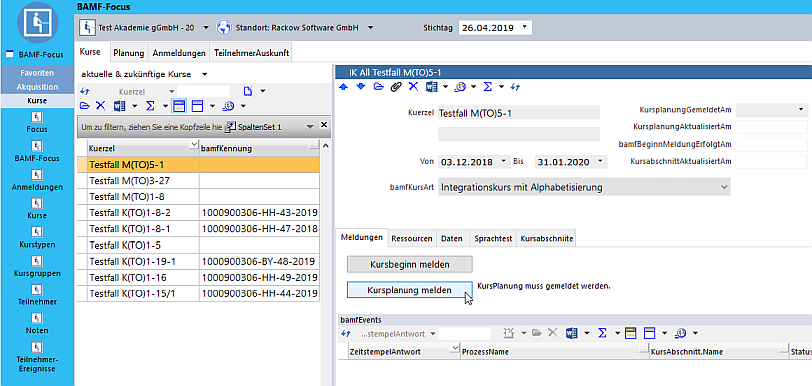The width and height of the screenshot is (812, 386).
Task: Open Akquisition section in sidebar
Action: pos(37,87)
